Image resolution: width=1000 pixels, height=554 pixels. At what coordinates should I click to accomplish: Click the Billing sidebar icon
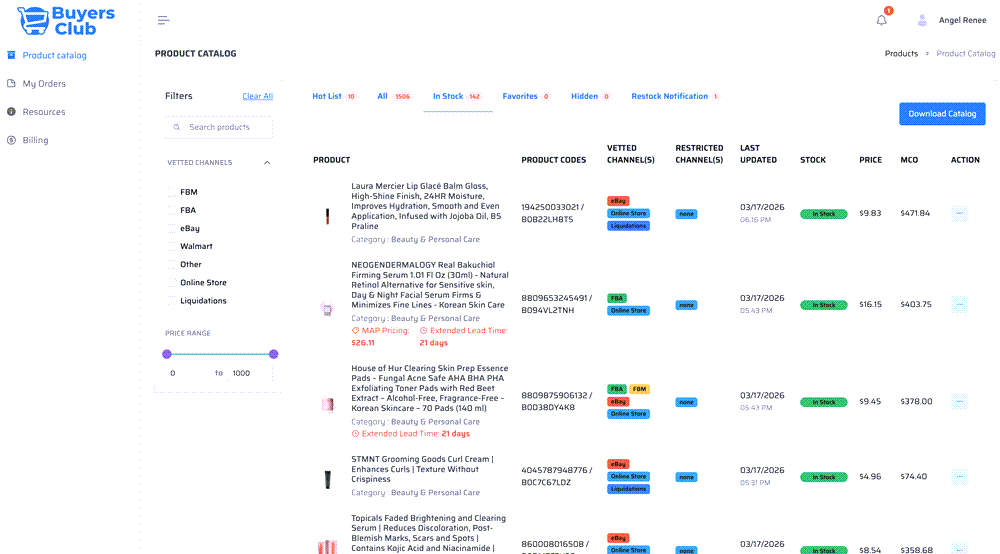click(11, 140)
